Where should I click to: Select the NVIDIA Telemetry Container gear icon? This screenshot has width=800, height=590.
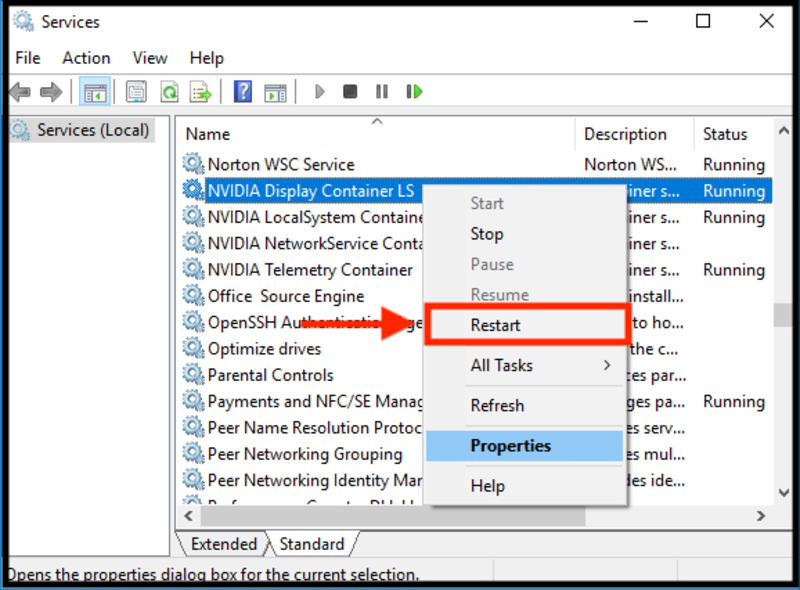(193, 269)
